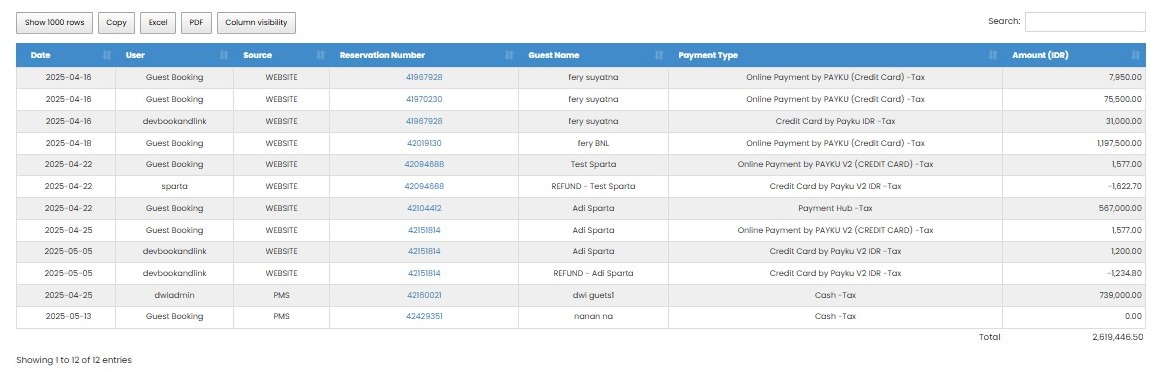Click the Guest Name column sort icon

click(x=659, y=55)
